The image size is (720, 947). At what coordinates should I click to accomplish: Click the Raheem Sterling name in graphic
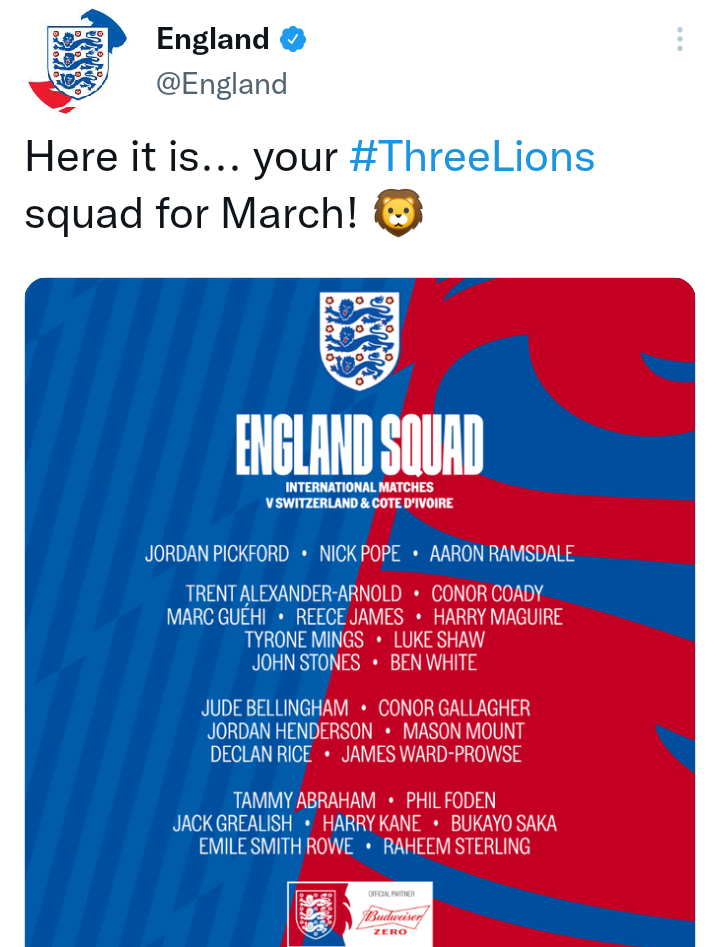click(457, 847)
